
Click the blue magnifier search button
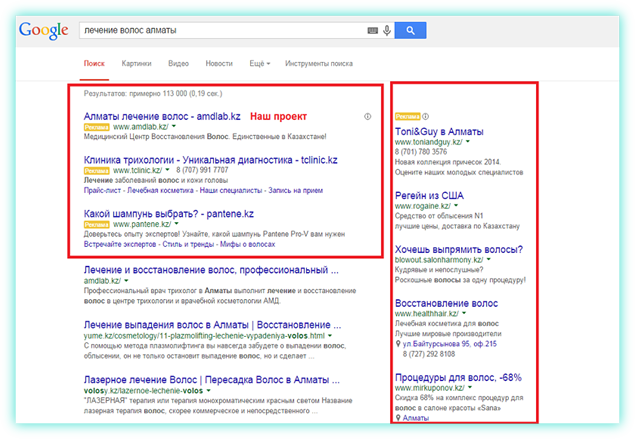(x=410, y=30)
